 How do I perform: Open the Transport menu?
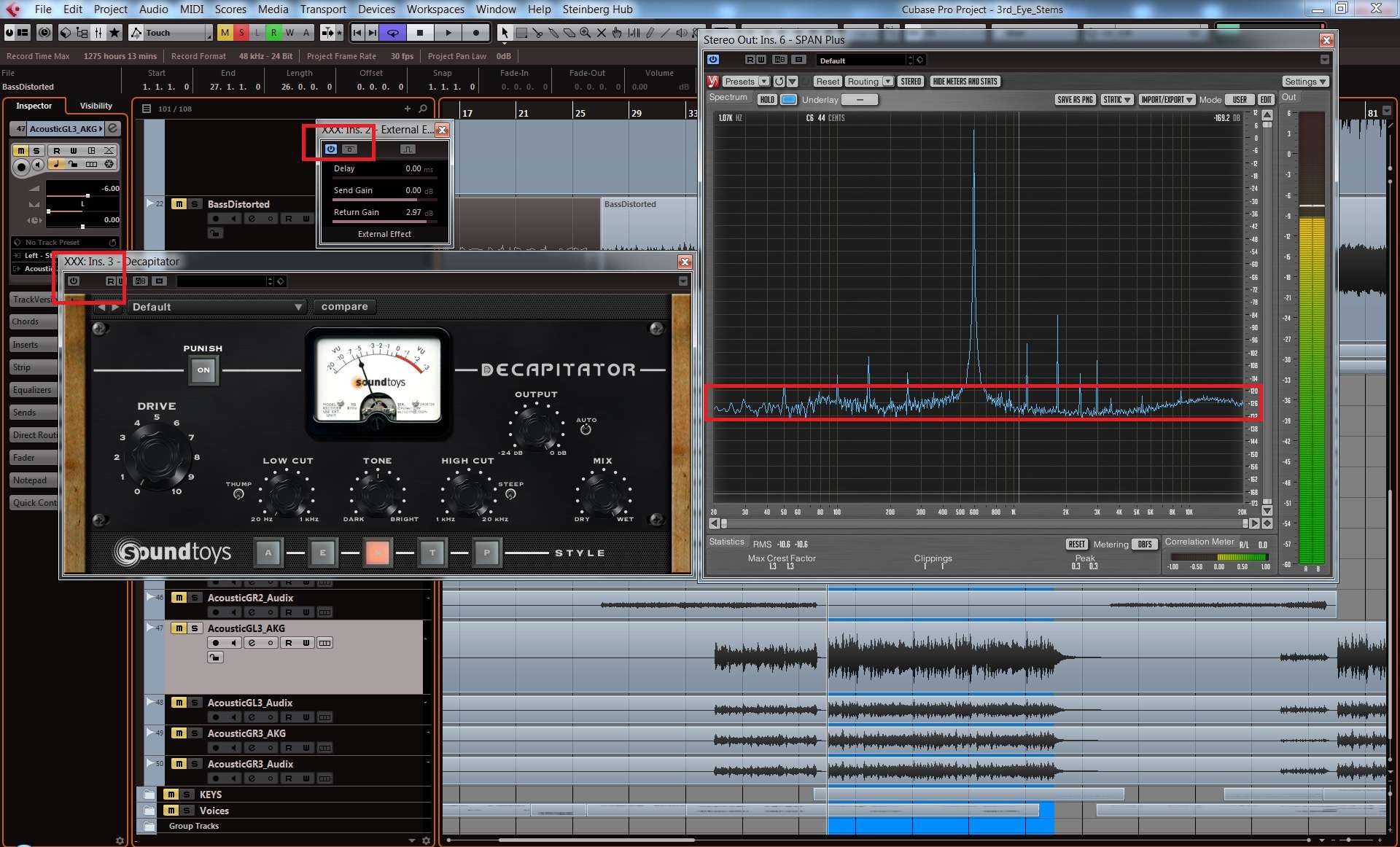323,9
